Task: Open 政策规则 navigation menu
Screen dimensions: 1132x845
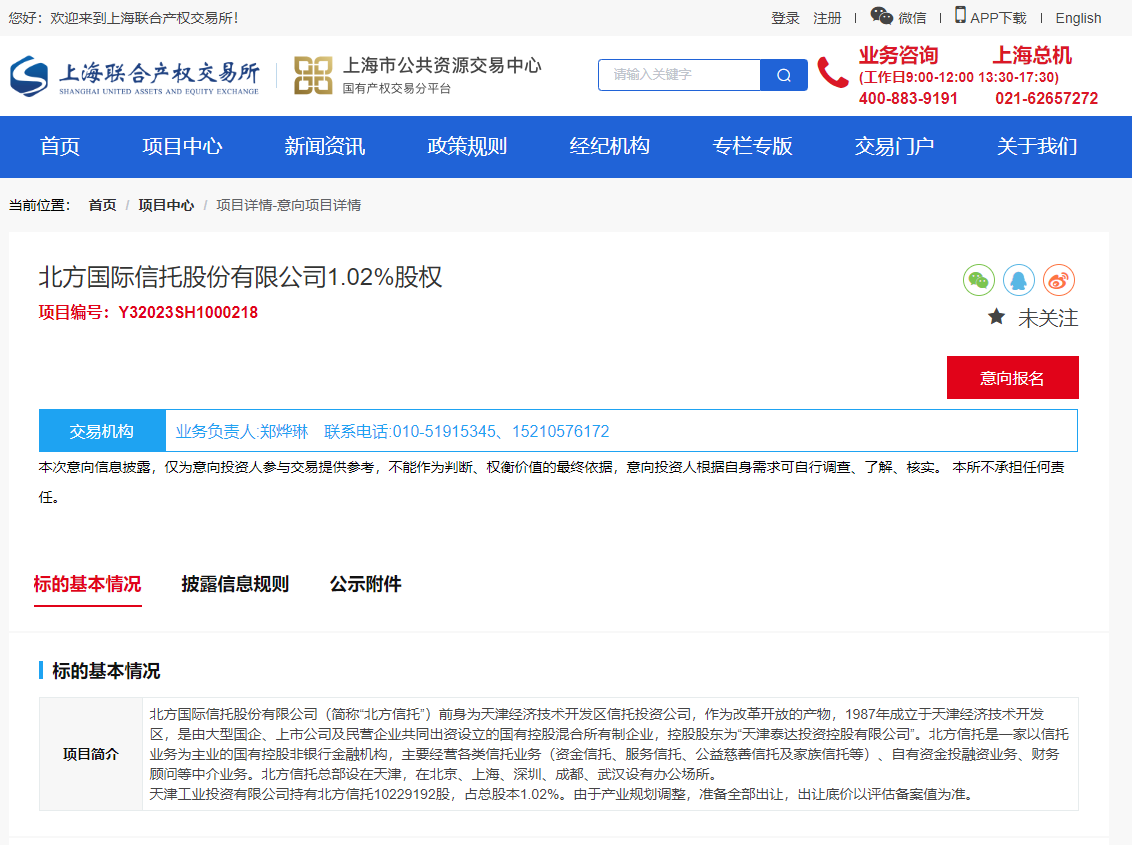Action: click(467, 147)
